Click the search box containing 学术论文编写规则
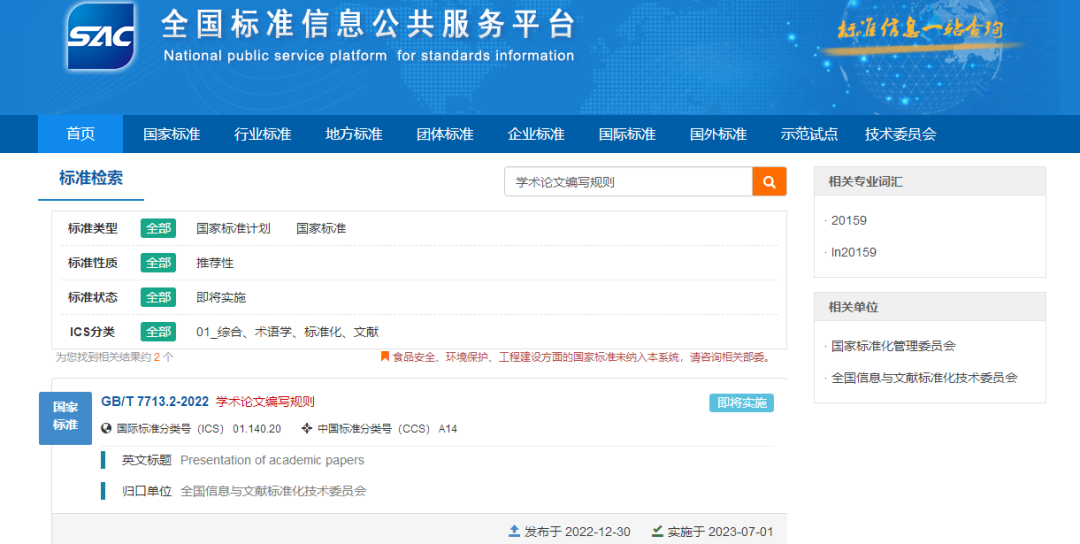This screenshot has width=1080, height=544. [628, 182]
